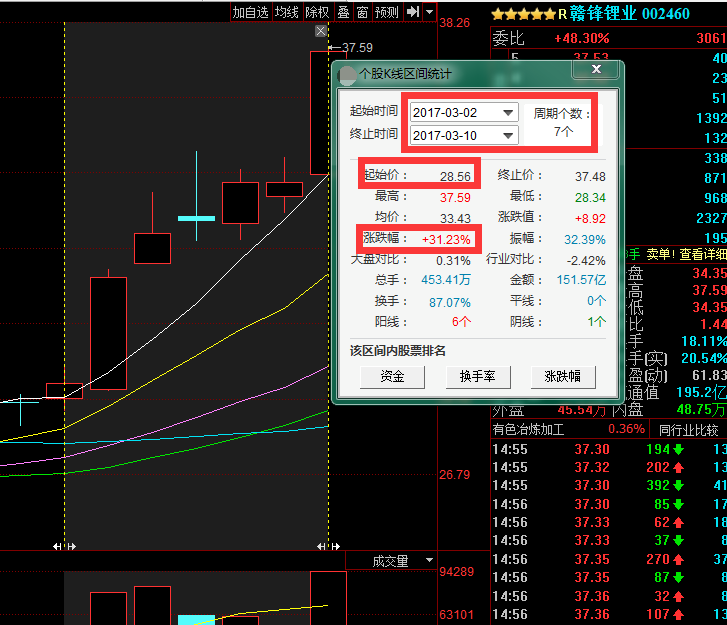Viewport: 727px width, 625px height.
Task: Click the 周期个数 7个 value
Action: 563,132
